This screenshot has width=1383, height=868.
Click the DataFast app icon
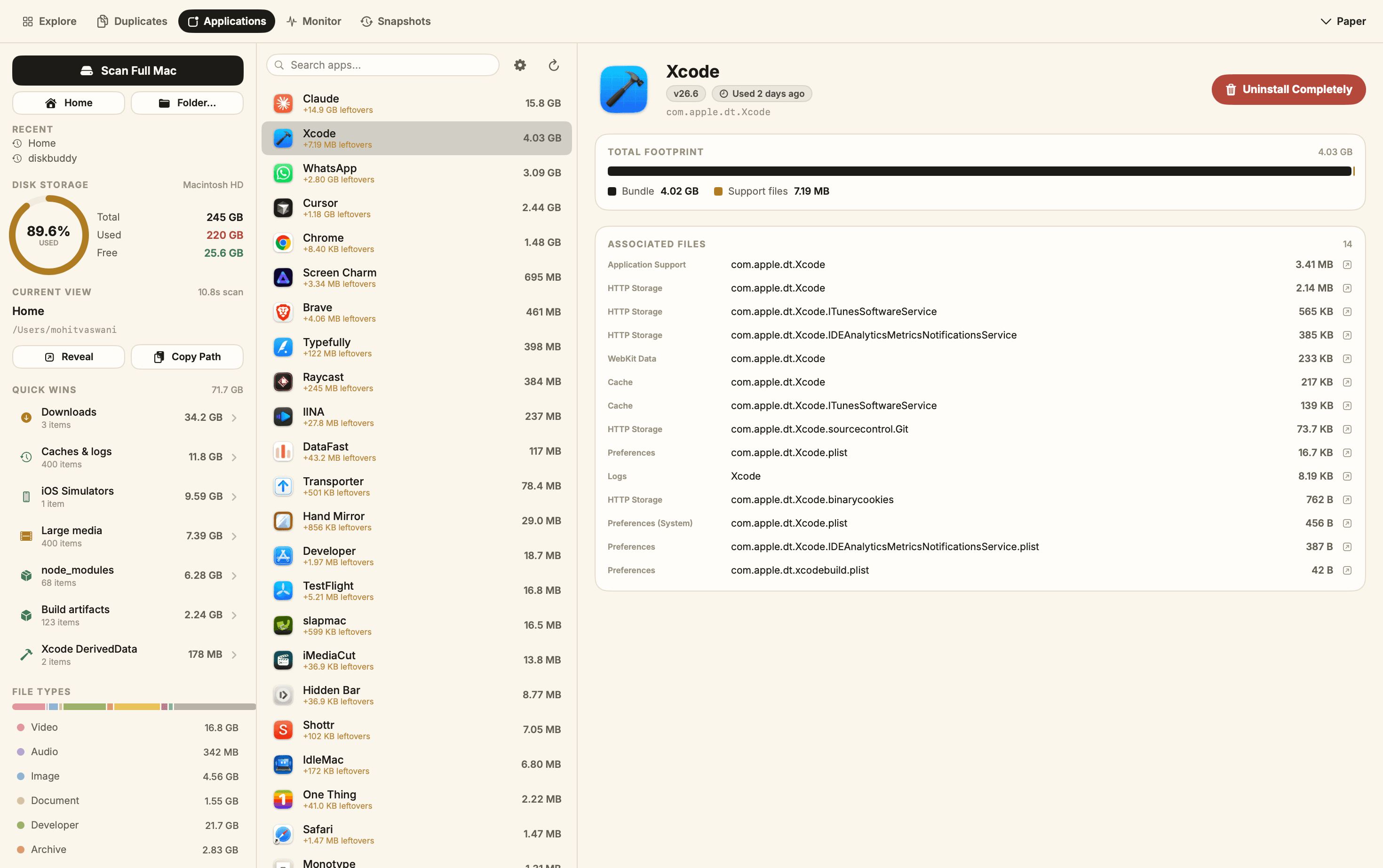[283, 451]
